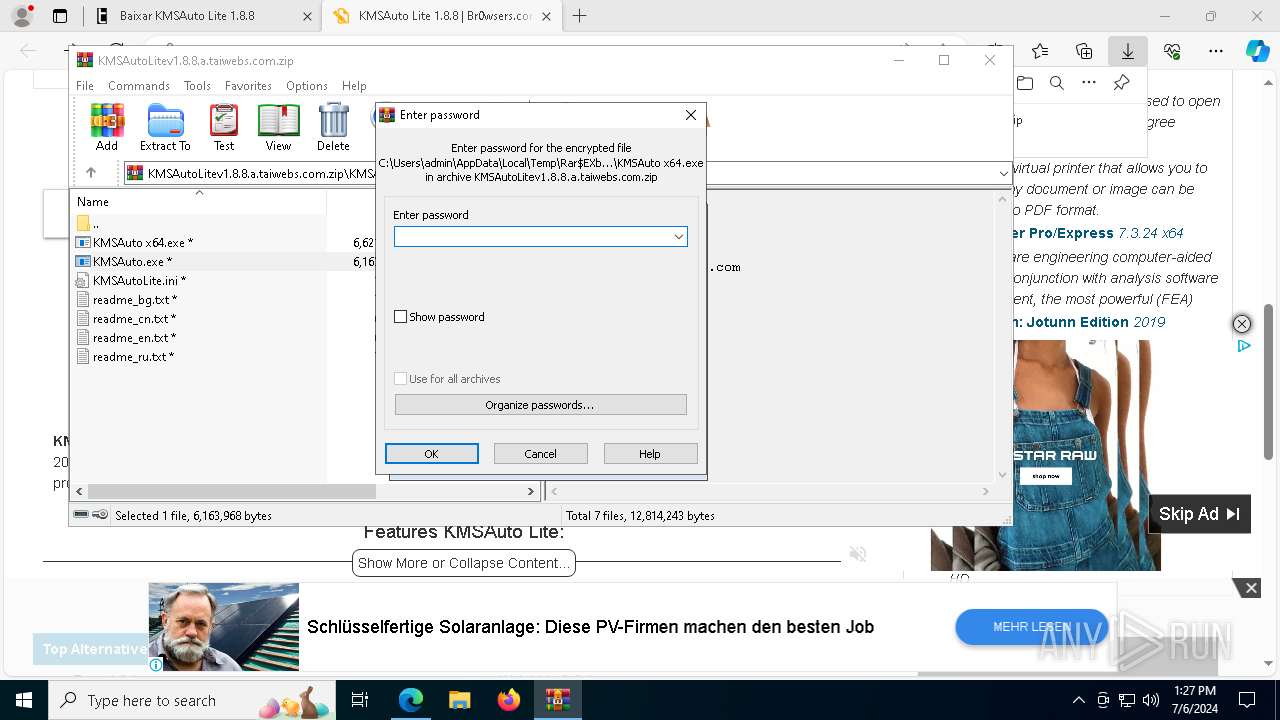Close the side ad with X circle
The height and width of the screenshot is (720, 1280).
(1241, 324)
